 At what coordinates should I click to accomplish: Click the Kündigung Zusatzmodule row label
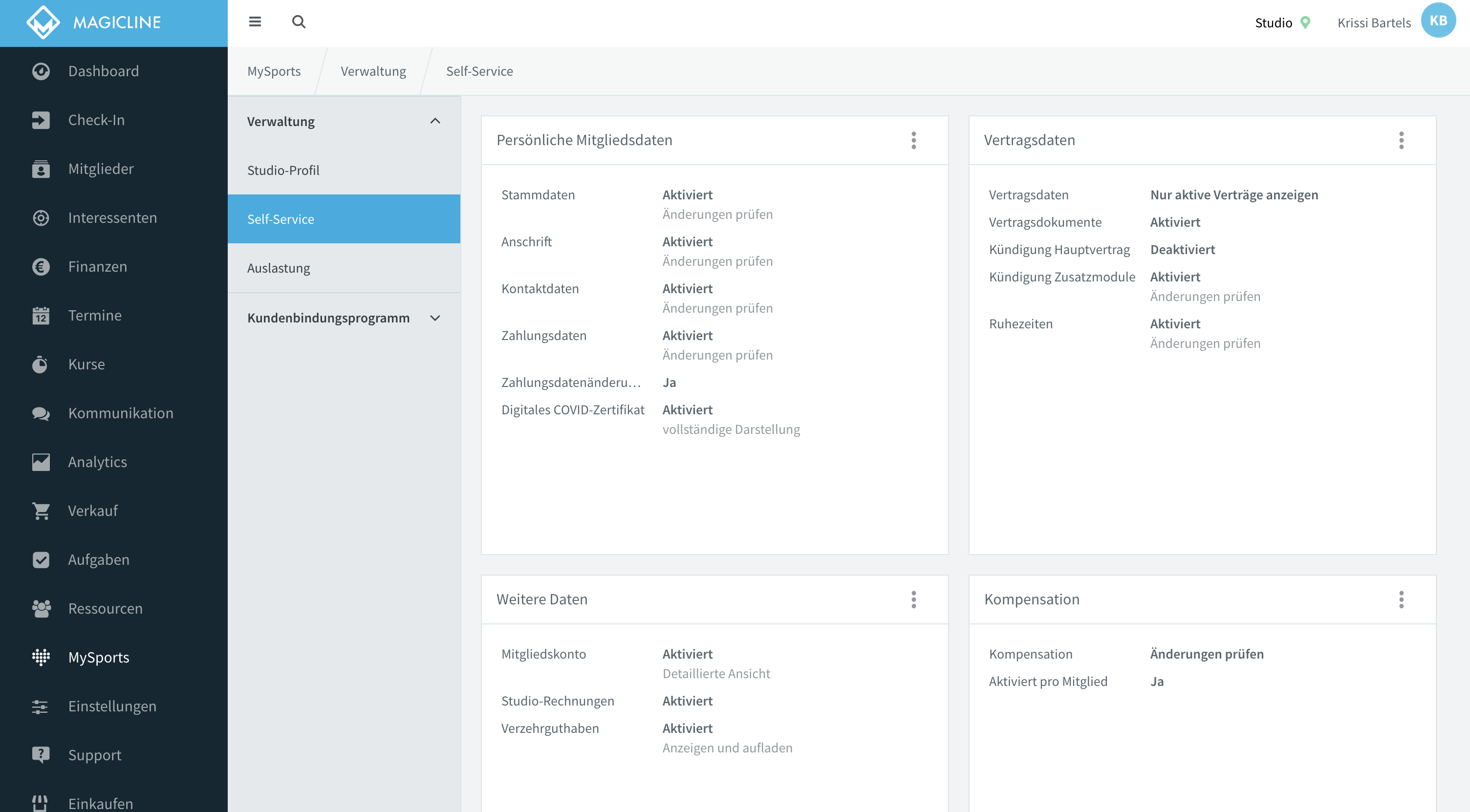click(1061, 277)
